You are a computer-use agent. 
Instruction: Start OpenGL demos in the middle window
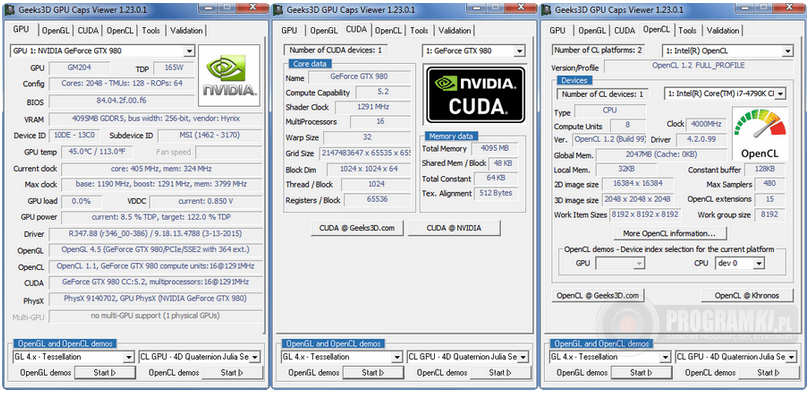pyautogui.click(x=373, y=372)
